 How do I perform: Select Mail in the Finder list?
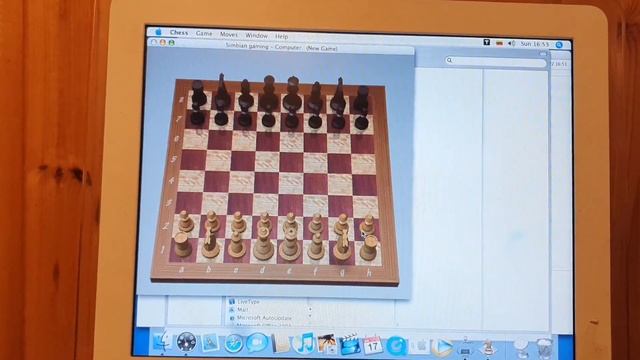point(242,310)
